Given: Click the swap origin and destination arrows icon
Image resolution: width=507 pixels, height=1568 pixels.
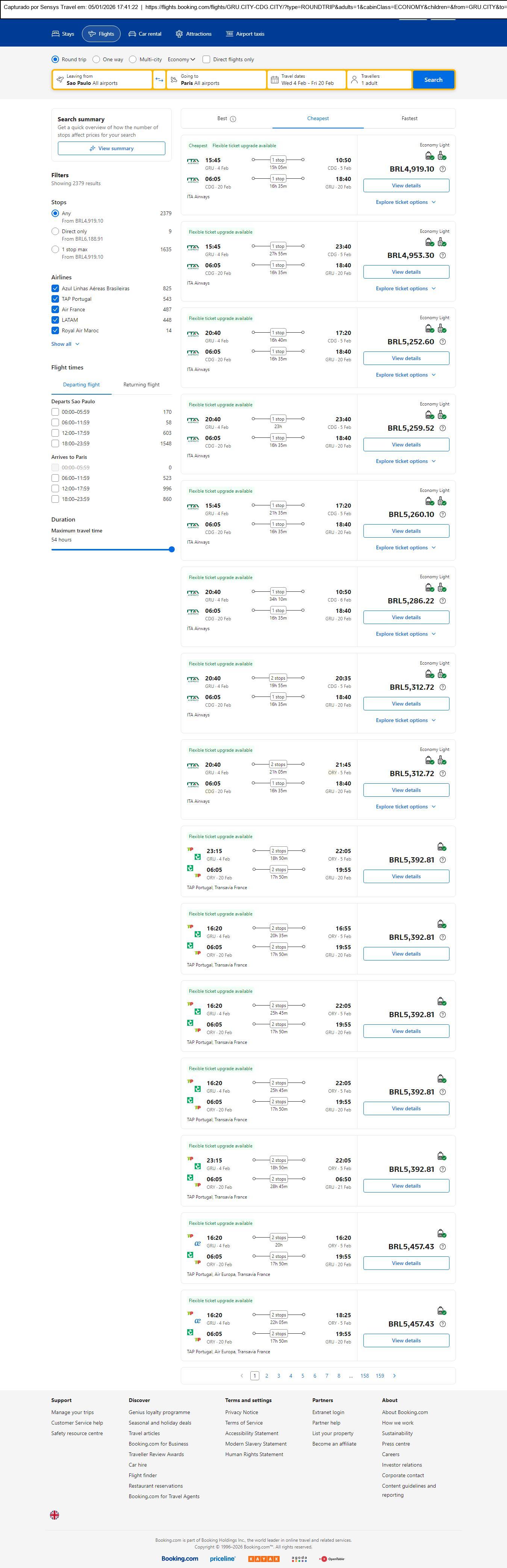Looking at the screenshot, I should coord(159,80).
